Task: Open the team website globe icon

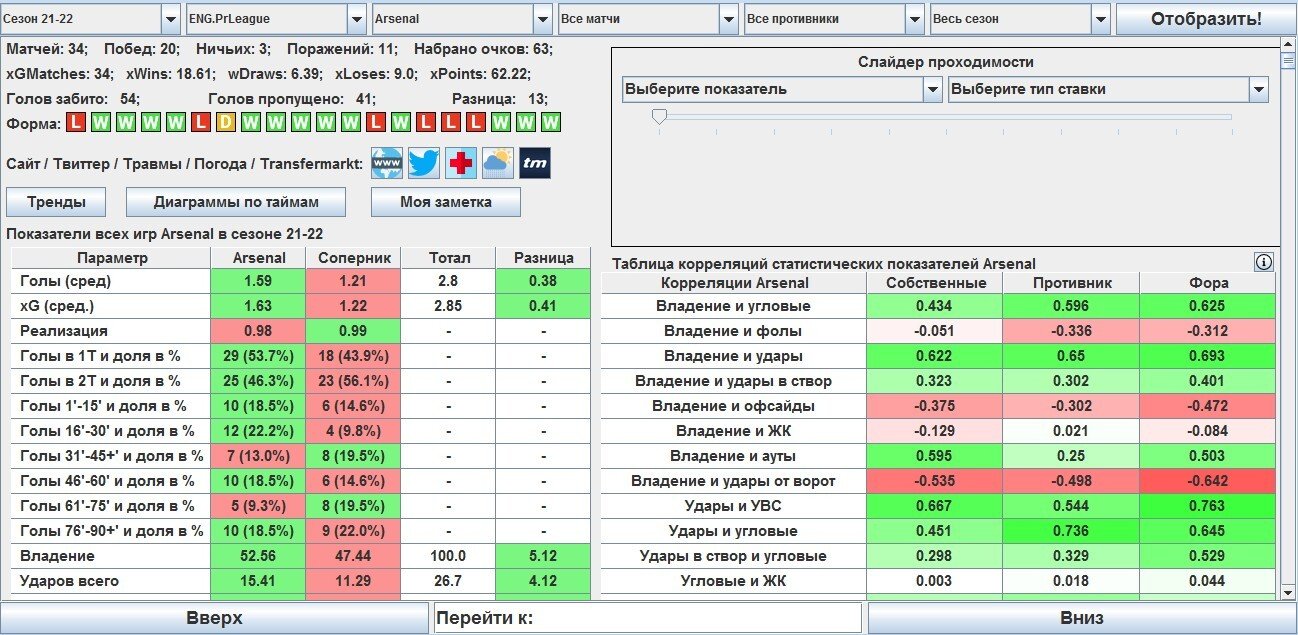Action: (387, 163)
